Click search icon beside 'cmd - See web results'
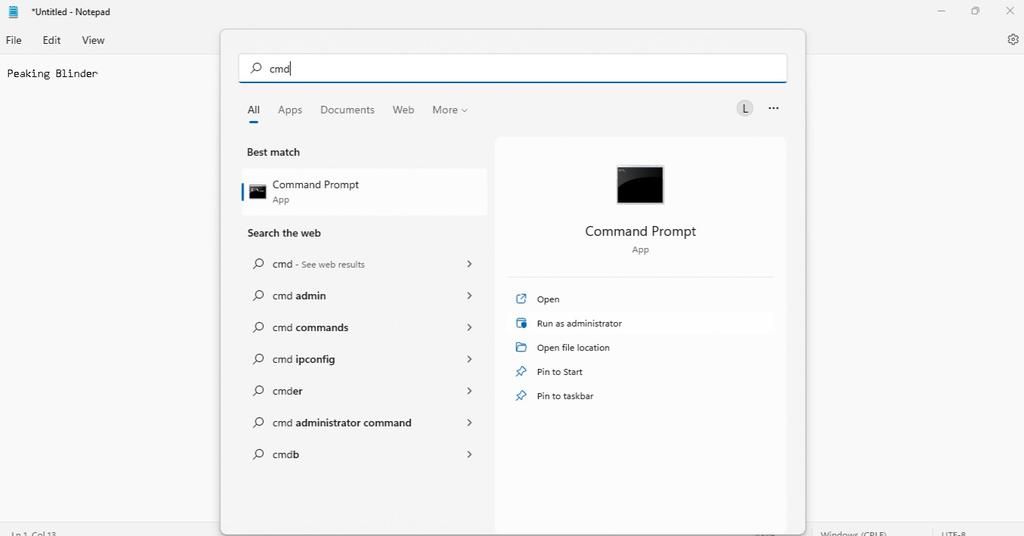This screenshot has width=1024, height=536. coord(259,264)
